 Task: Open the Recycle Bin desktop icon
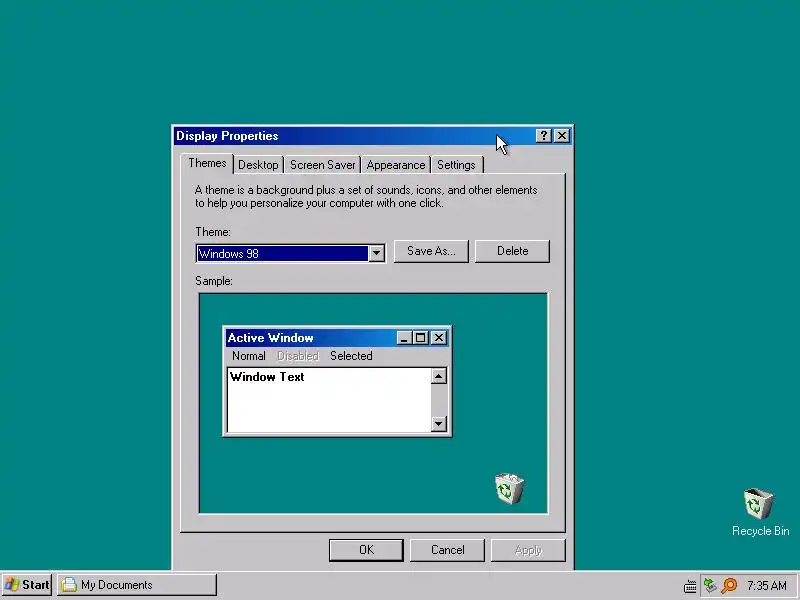(759, 512)
